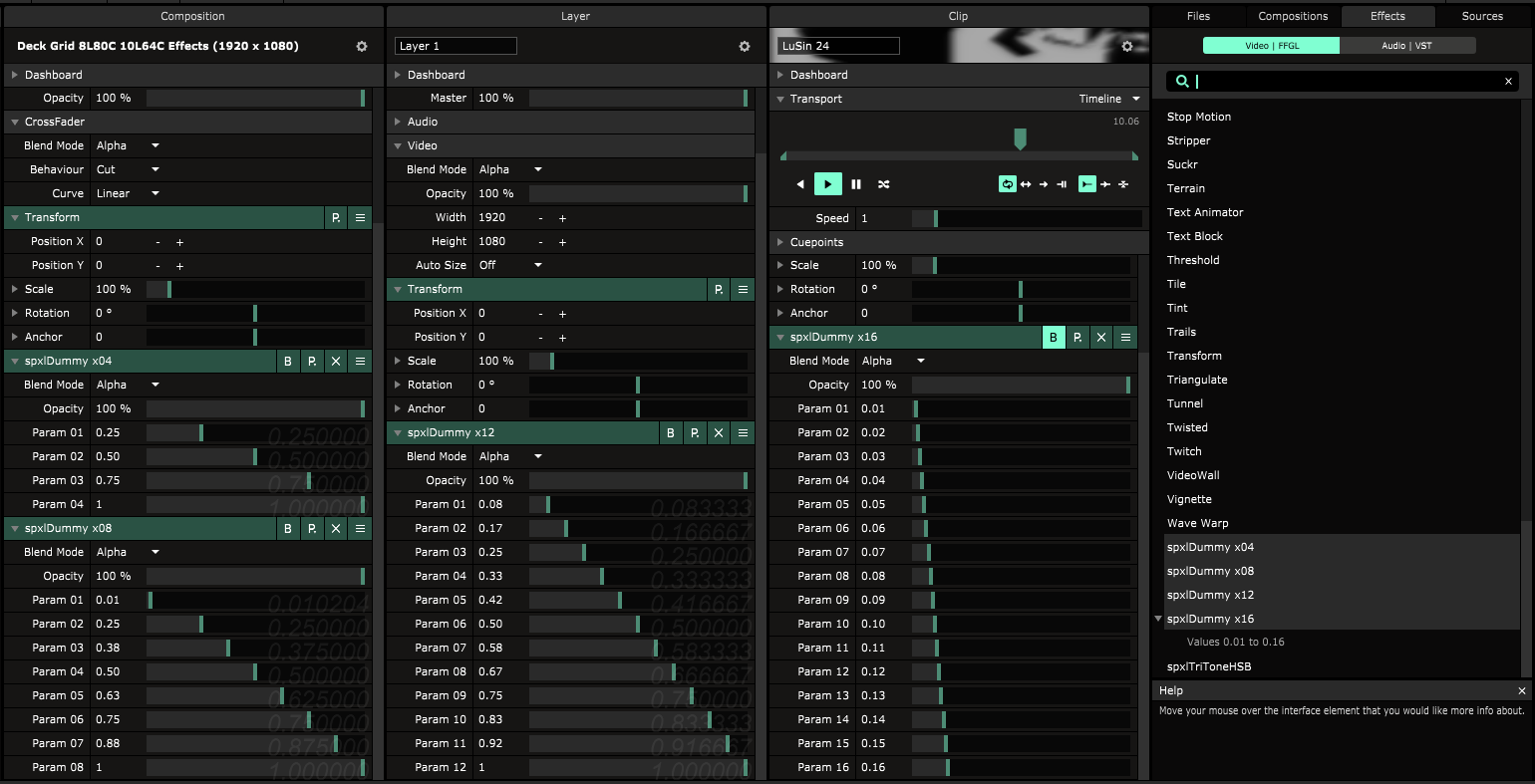Click the clip Speed slider
This screenshot has width=1535, height=784.
click(x=1026, y=218)
